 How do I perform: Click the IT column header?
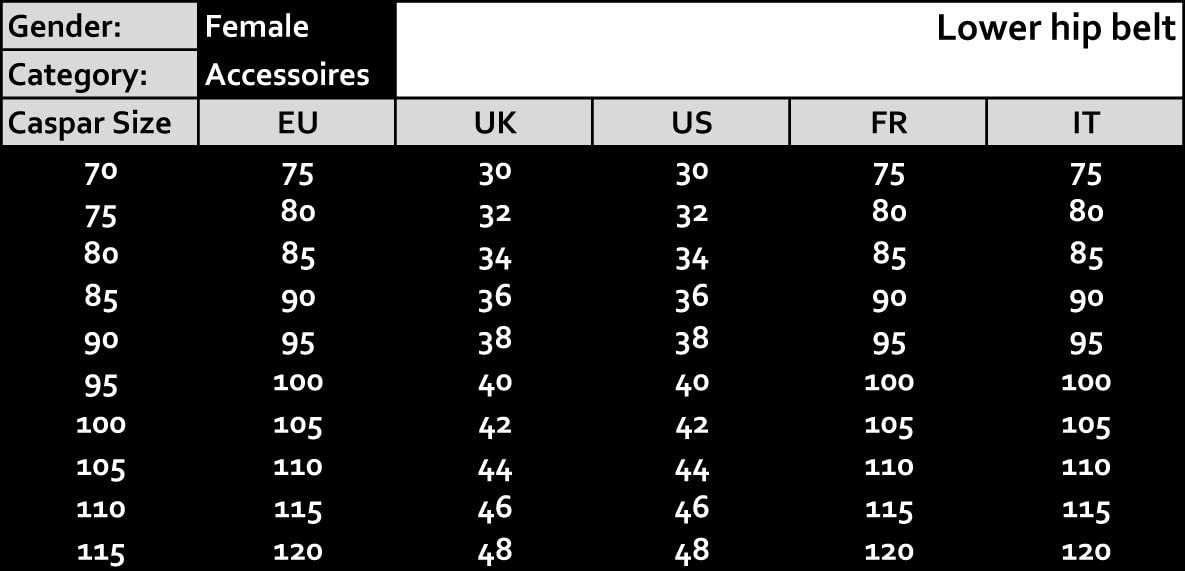[x=1085, y=123]
